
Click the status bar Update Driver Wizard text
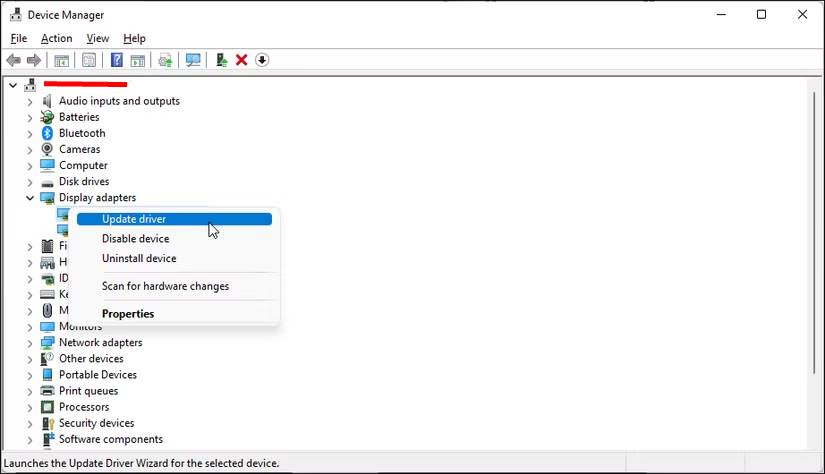point(141,463)
